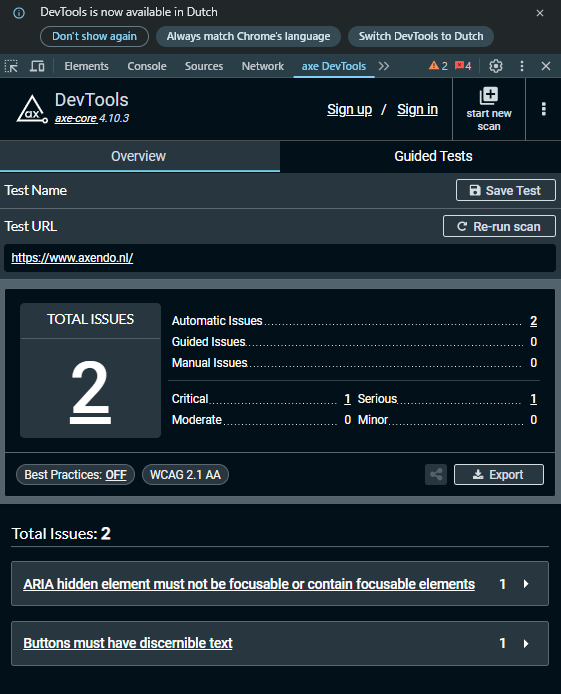The width and height of the screenshot is (561, 694).
Task: Open the Console tab
Action: (147, 66)
